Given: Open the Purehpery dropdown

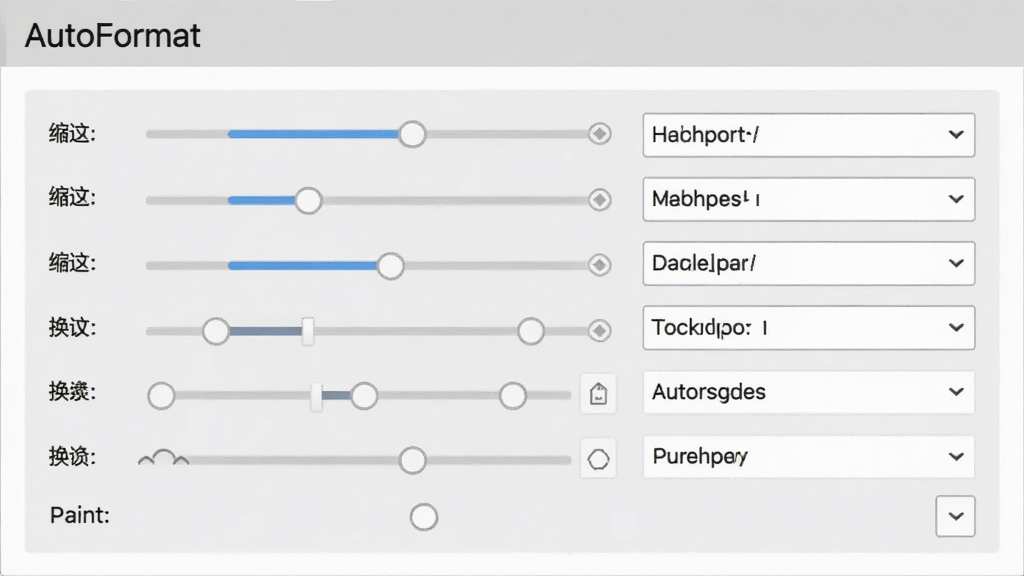Looking at the screenshot, I should pos(808,456).
